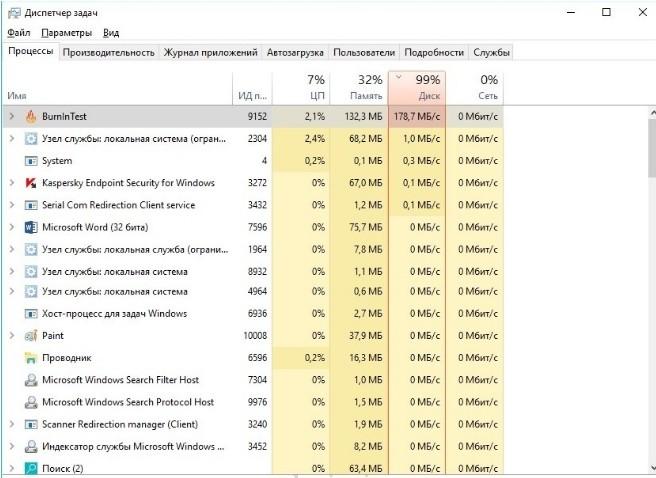Click the Kaspersky Endpoint Security icon
Screen dimensions: 656x478
(31, 183)
